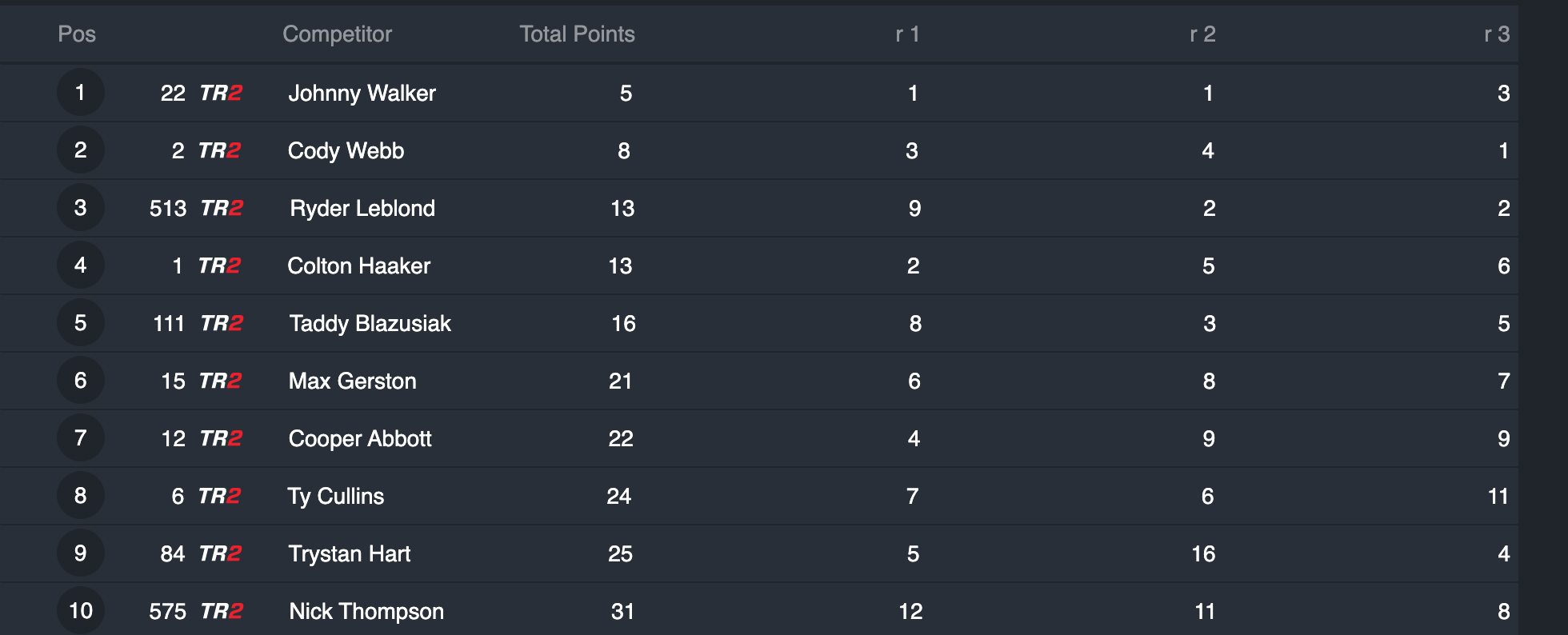Open Colton Haaker's competitor name

point(358,266)
